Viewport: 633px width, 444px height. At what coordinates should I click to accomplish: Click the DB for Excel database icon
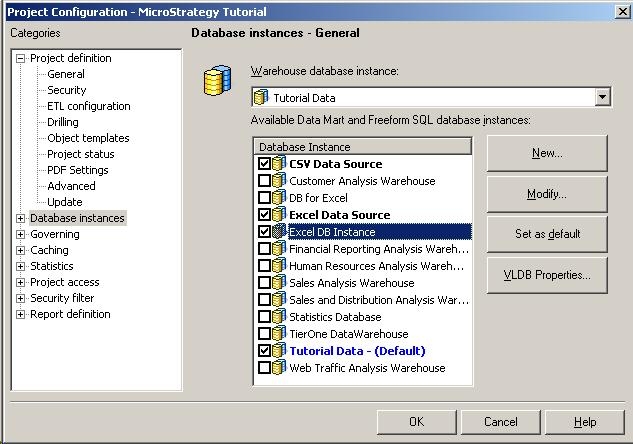point(279,198)
